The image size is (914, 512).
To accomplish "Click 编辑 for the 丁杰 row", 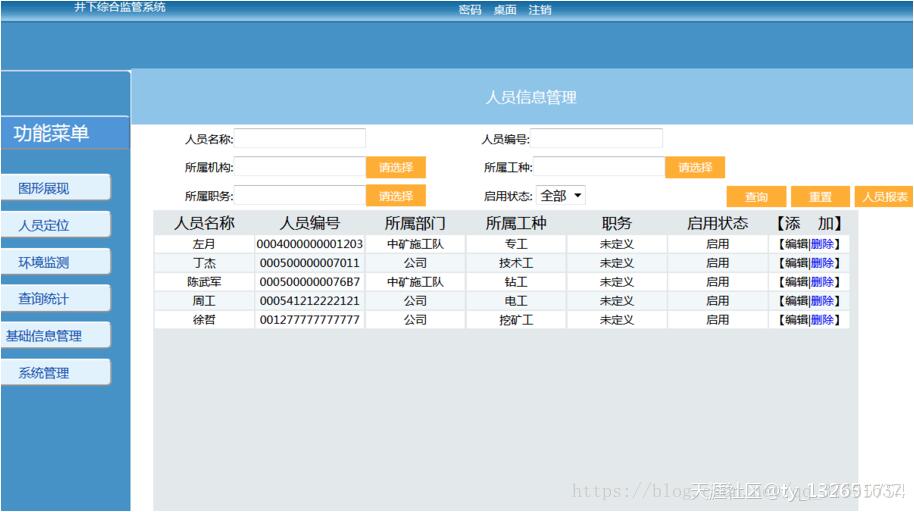I will pos(796,263).
